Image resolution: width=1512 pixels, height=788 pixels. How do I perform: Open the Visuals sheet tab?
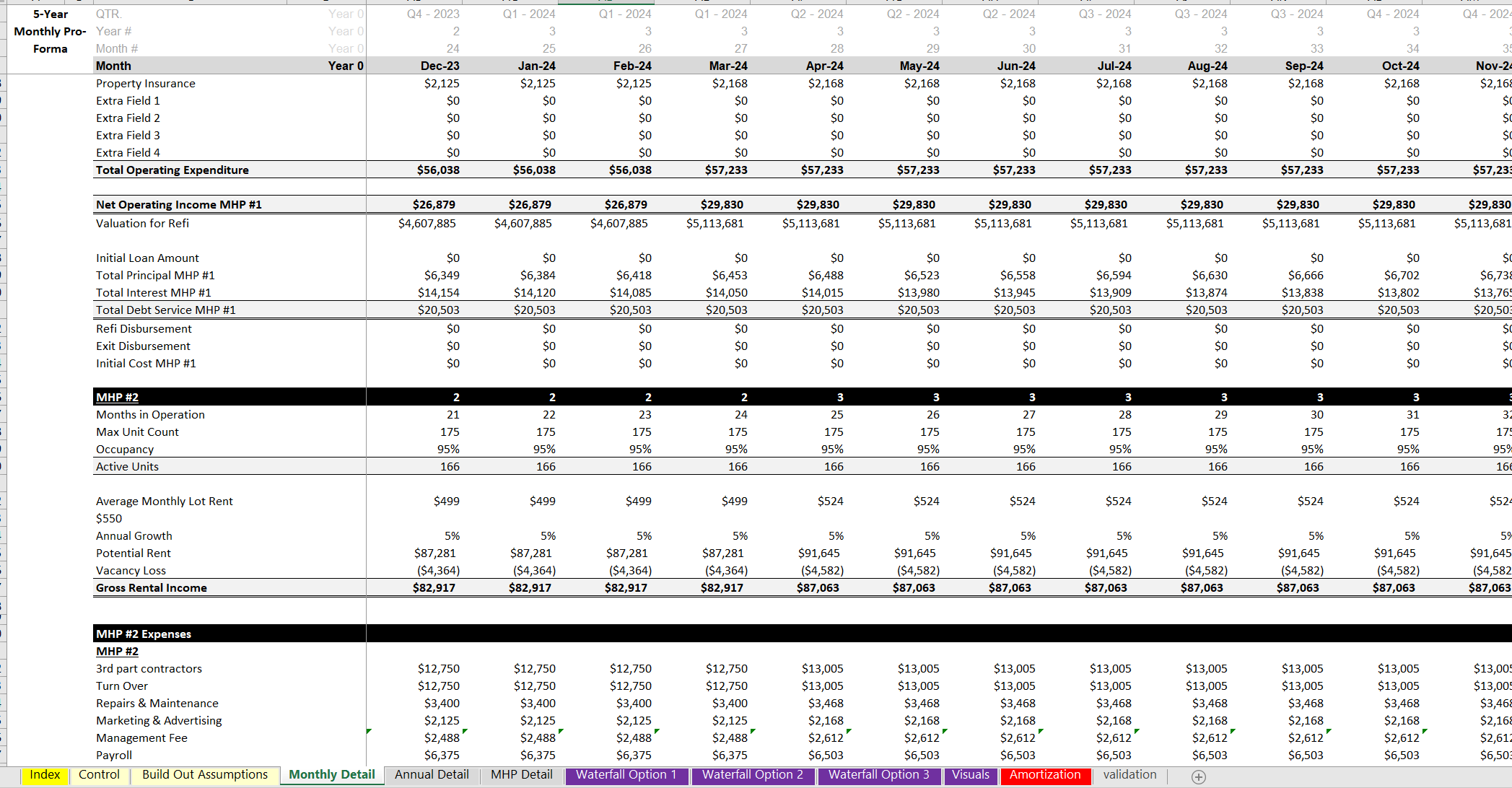pyautogui.click(x=971, y=775)
